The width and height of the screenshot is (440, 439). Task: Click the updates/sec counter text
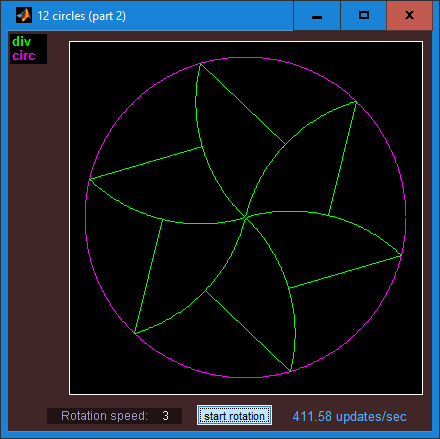349,416
